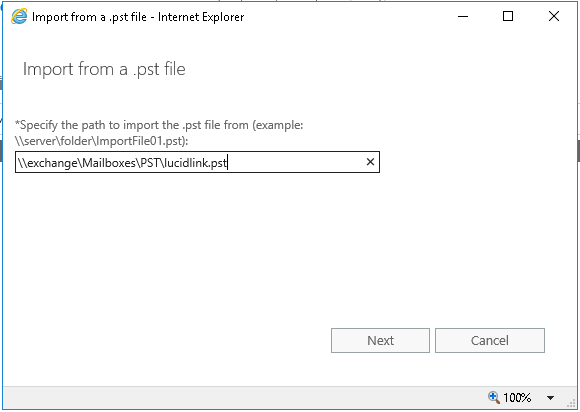Click the window title bar text
The image size is (580, 412).
click(138, 17)
